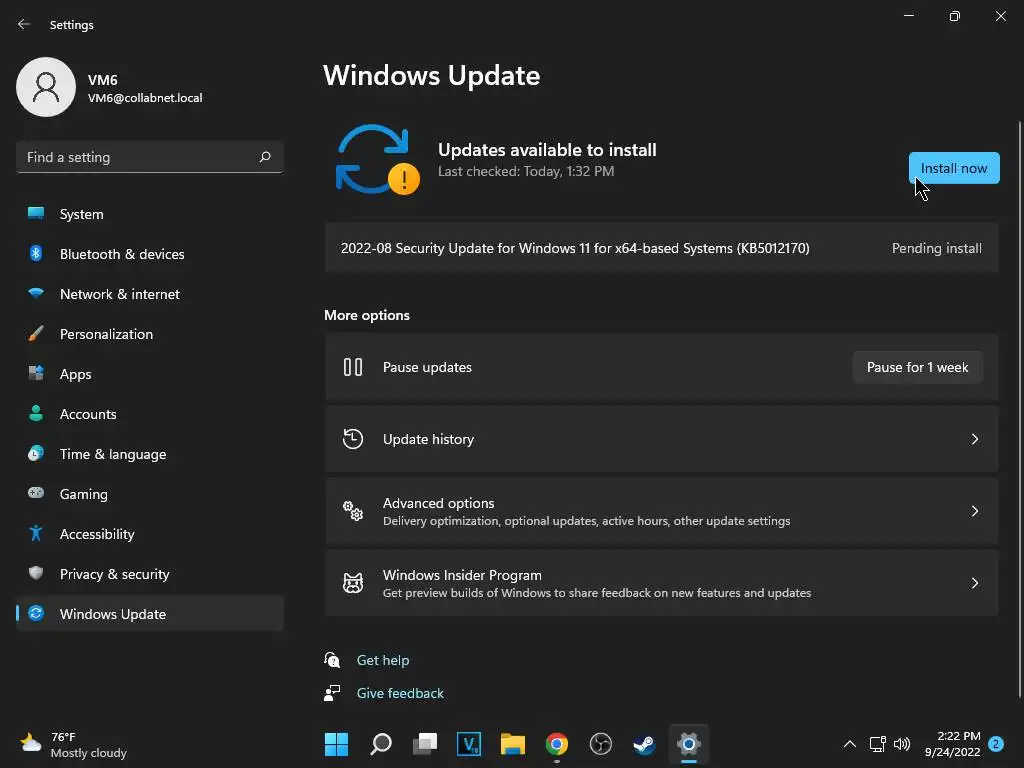Open the notification count badge
Viewport: 1024px width, 768px height.
click(x=996, y=744)
